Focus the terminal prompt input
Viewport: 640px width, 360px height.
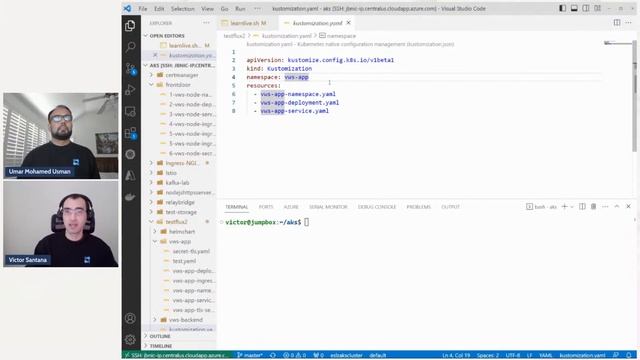point(307,222)
